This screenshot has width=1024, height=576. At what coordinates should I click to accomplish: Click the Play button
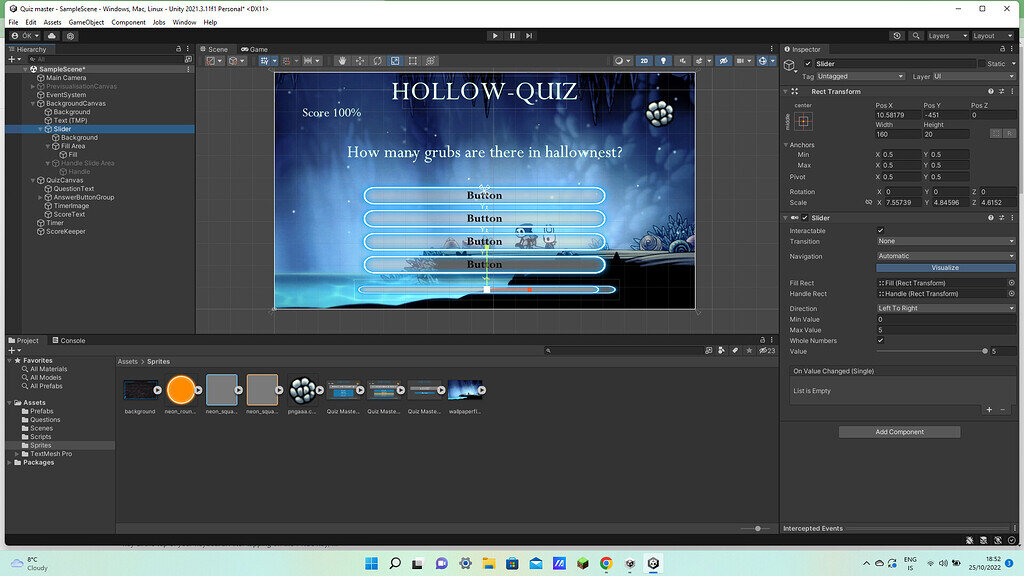pyautogui.click(x=495, y=36)
